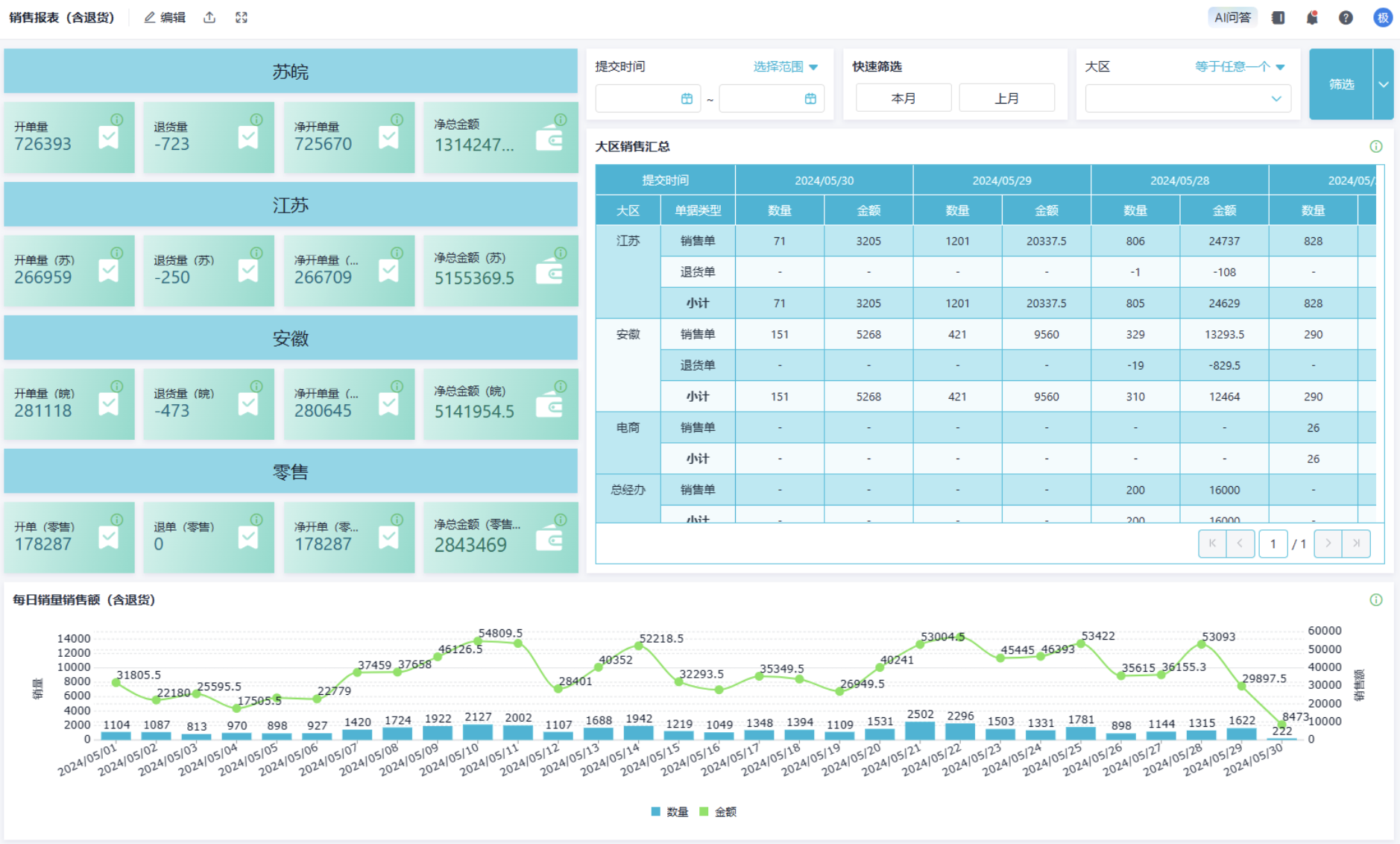Click the info icon on the 开单量（苏）card
This screenshot has width=1400, height=844.
[x=117, y=253]
